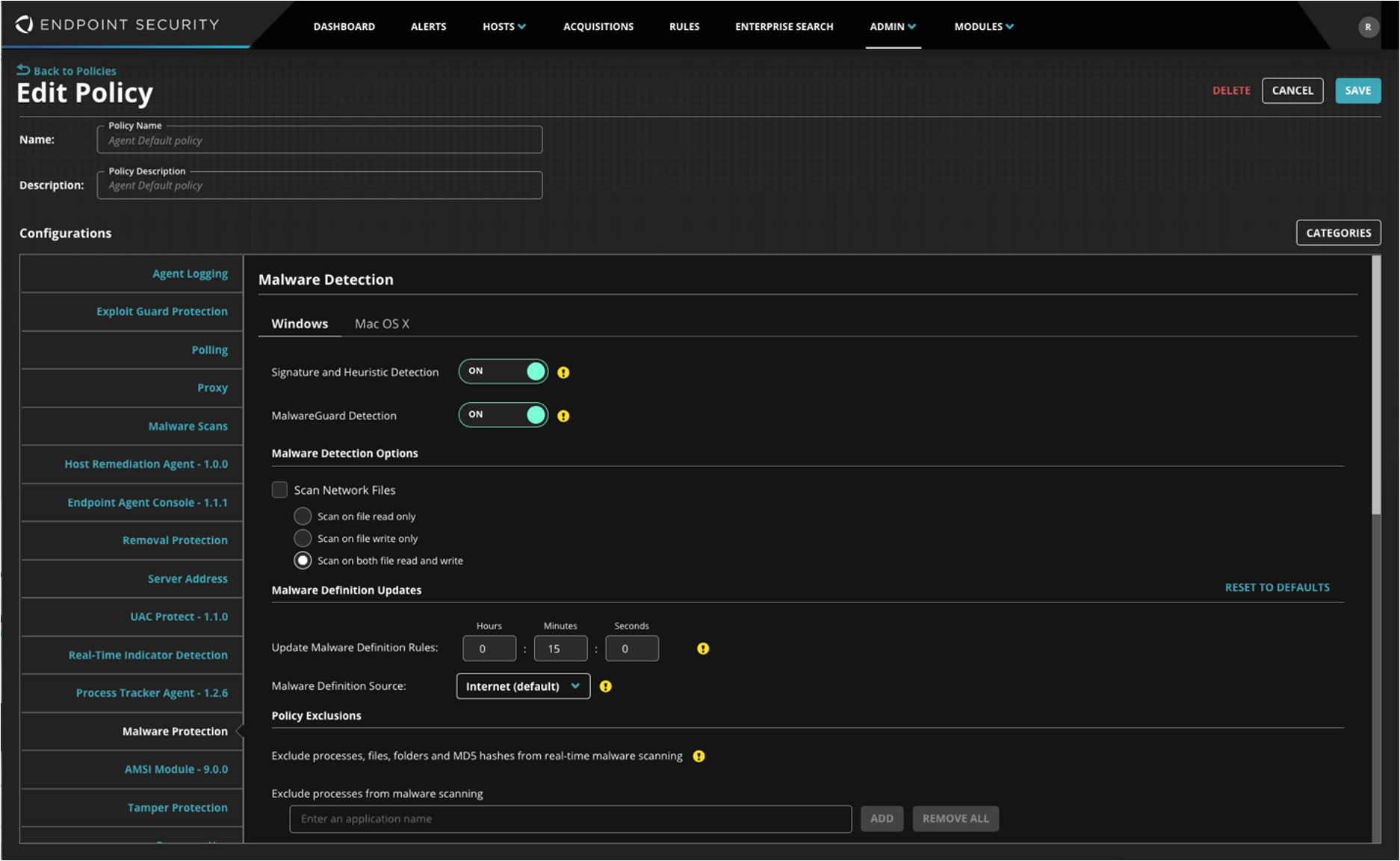Click the Endpoint Security logo icon

[24, 25]
